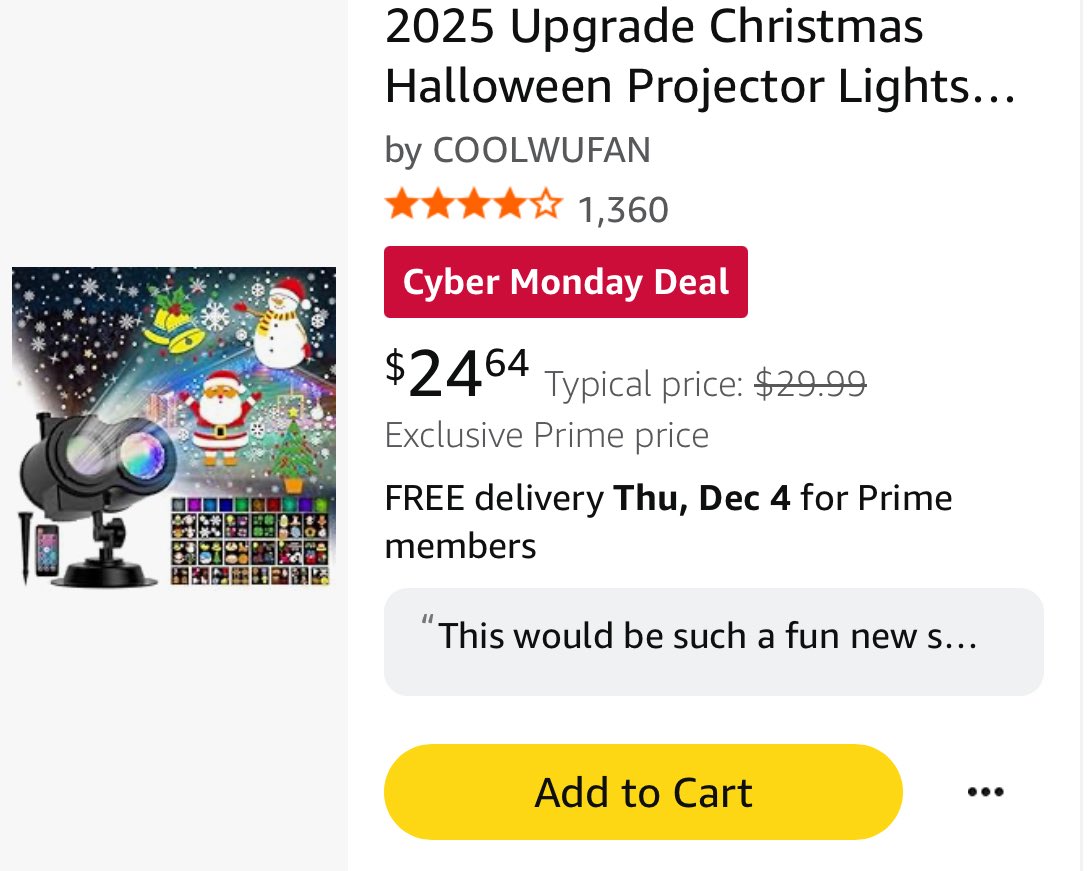Click the struck-through $29.99 typical price
The height and width of the screenshot is (871, 1089).
(810, 383)
